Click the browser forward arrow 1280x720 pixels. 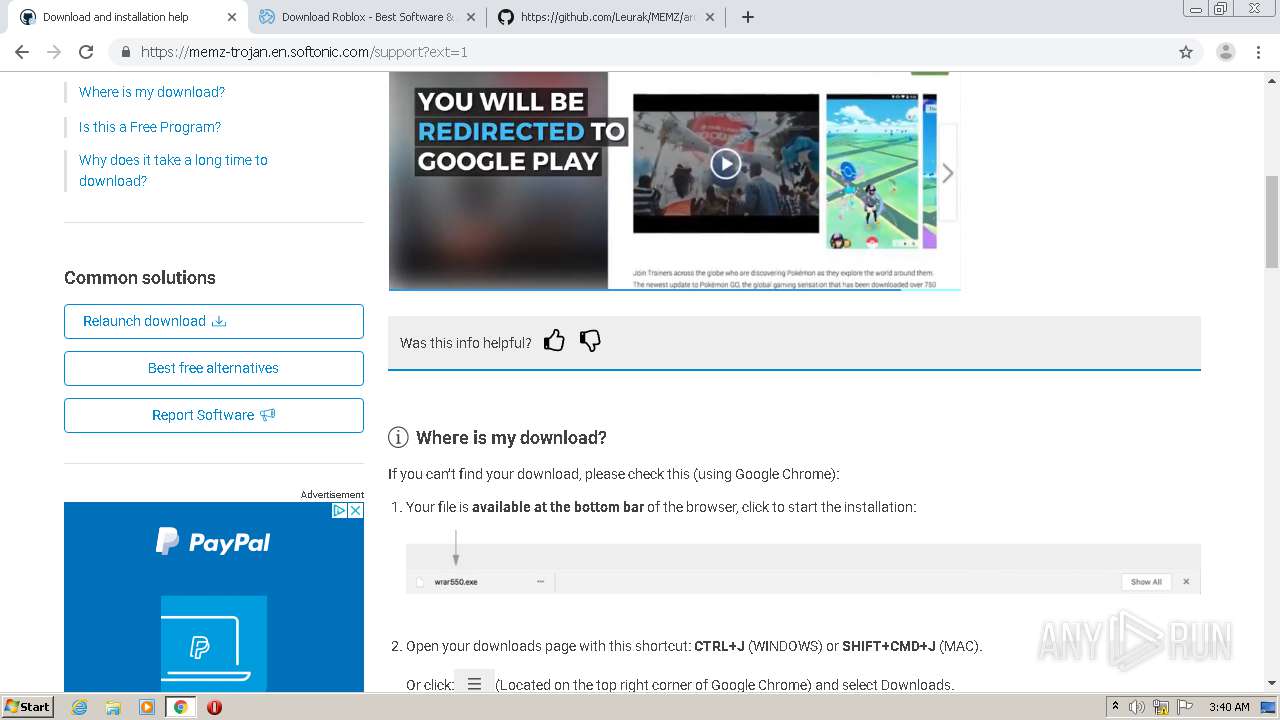click(54, 52)
